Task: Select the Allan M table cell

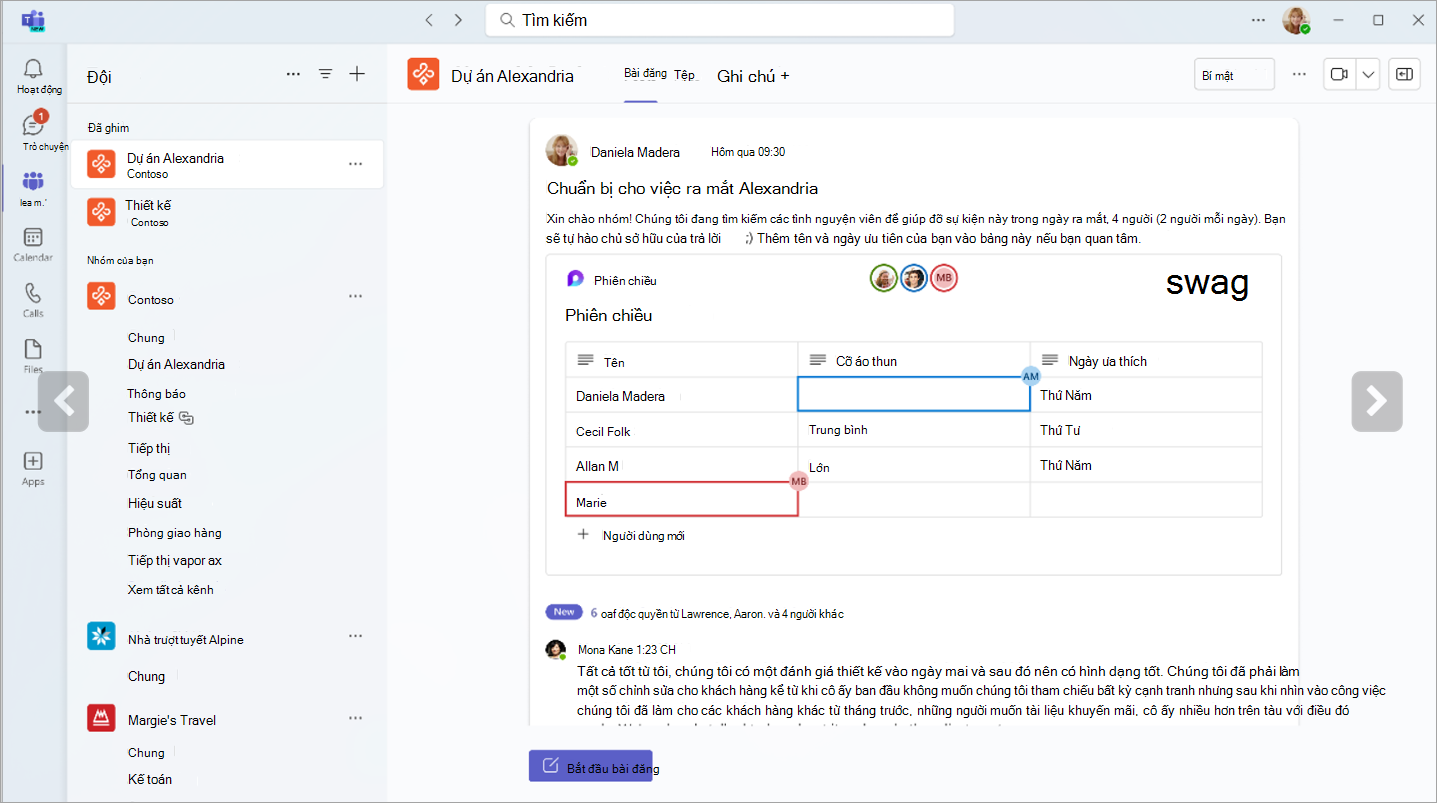Action: click(682, 465)
